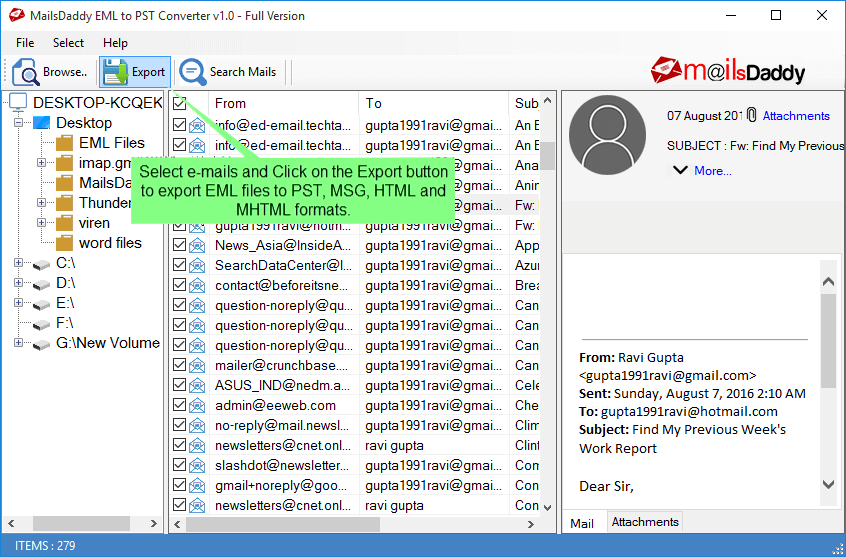
Task: Uncheck the SearchDataCenter email checkbox
Action: click(180, 265)
